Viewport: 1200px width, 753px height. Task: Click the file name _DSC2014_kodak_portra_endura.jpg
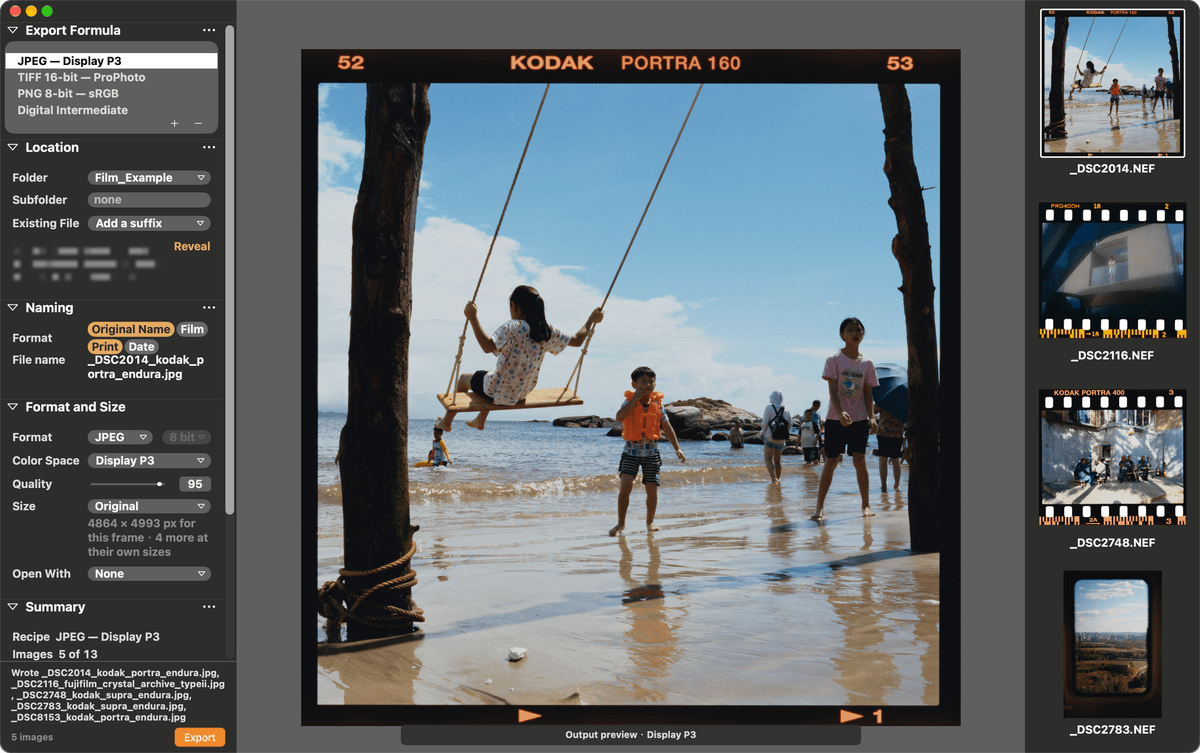pyautogui.click(x=146, y=367)
